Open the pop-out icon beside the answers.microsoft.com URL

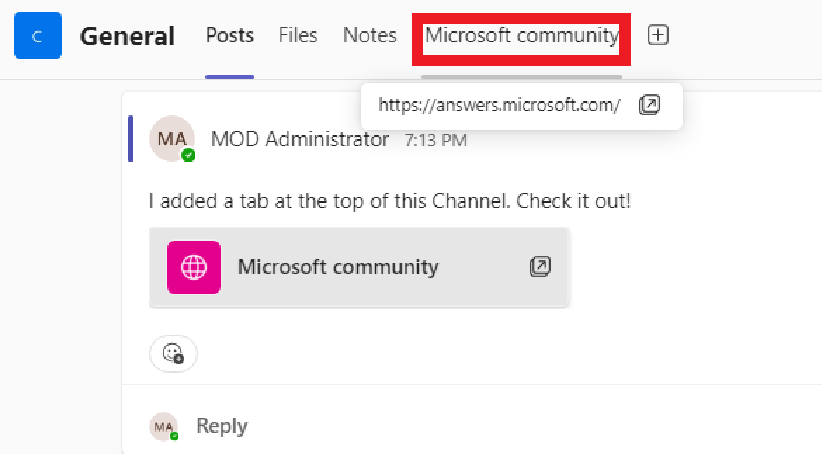tap(649, 105)
